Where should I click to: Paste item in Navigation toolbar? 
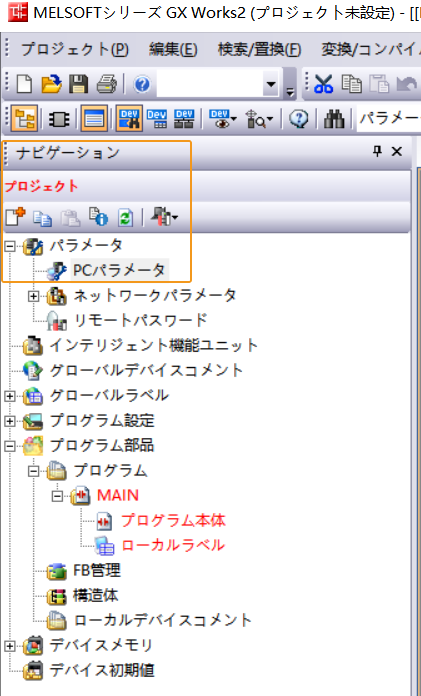click(x=70, y=218)
